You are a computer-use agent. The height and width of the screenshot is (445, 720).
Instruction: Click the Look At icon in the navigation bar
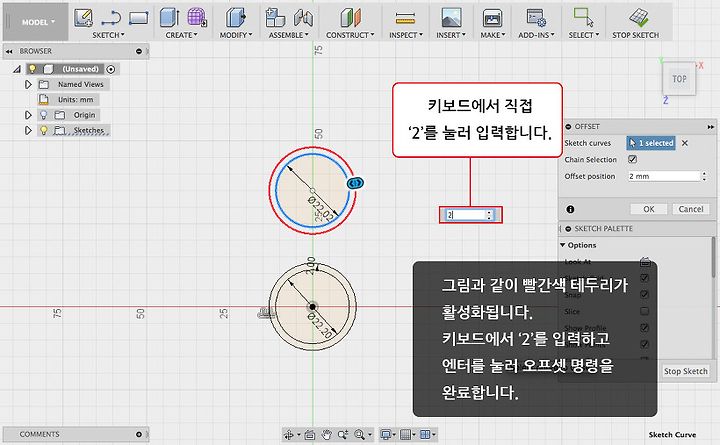309,434
